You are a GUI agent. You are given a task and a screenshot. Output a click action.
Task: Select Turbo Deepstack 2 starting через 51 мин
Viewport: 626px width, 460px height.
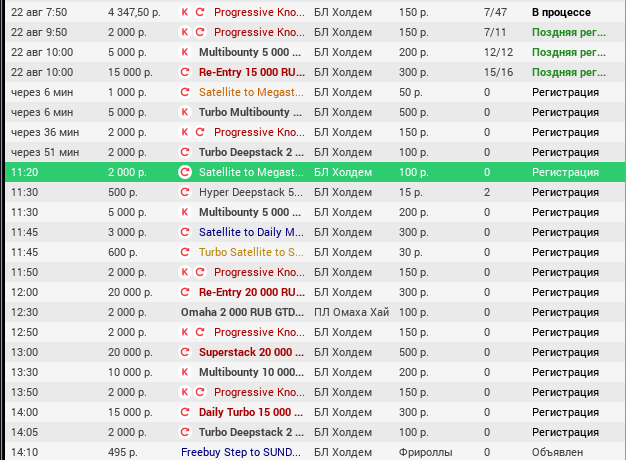click(251, 152)
